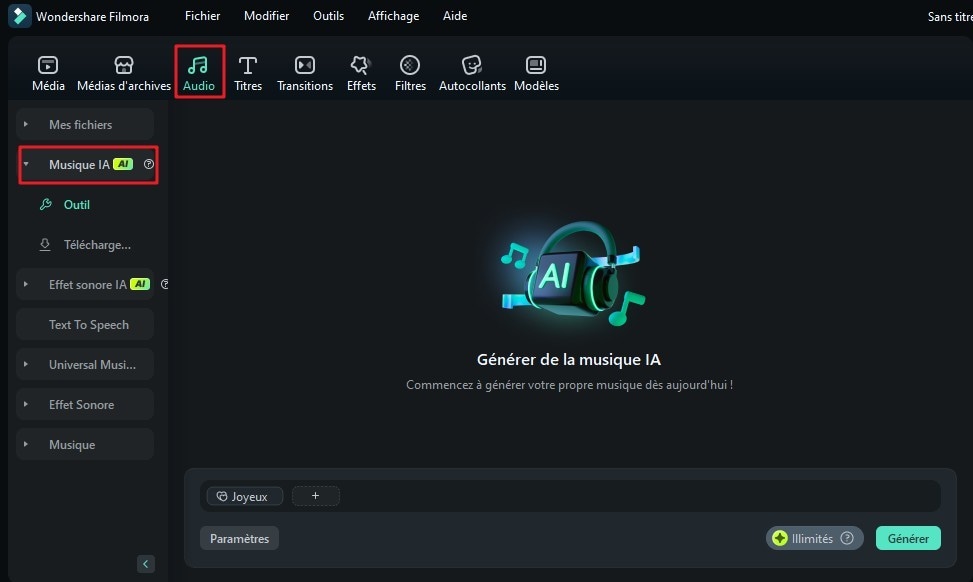This screenshot has width=973, height=582.
Task: Add a new tag with the plus button
Action: pos(315,496)
